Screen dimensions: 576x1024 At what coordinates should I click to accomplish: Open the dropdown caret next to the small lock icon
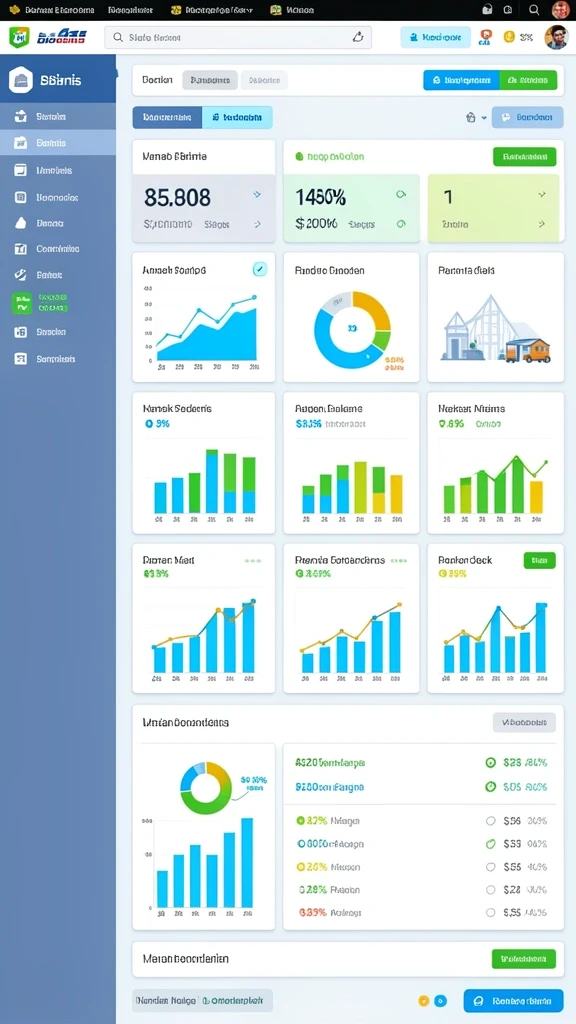[x=484, y=118]
